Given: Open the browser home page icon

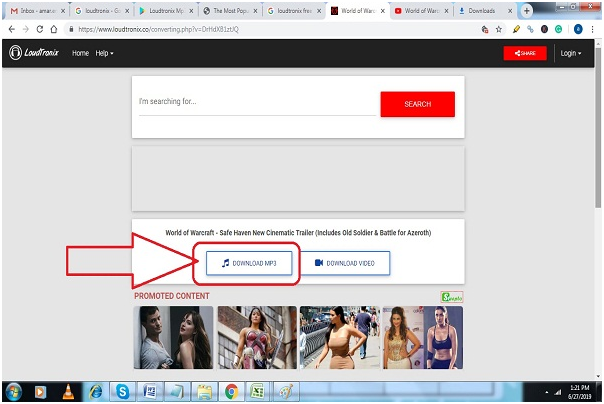Looking at the screenshot, I should click(54, 29).
